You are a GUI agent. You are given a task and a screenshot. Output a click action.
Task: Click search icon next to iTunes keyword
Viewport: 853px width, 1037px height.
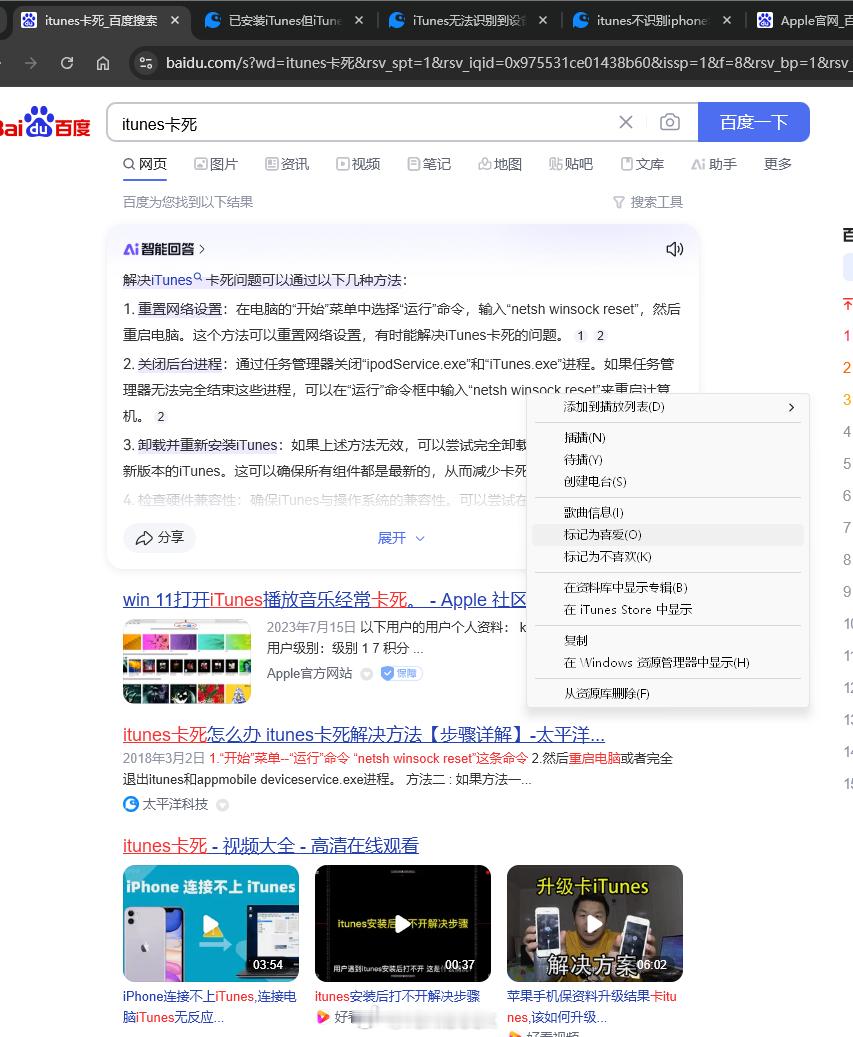click(x=198, y=277)
